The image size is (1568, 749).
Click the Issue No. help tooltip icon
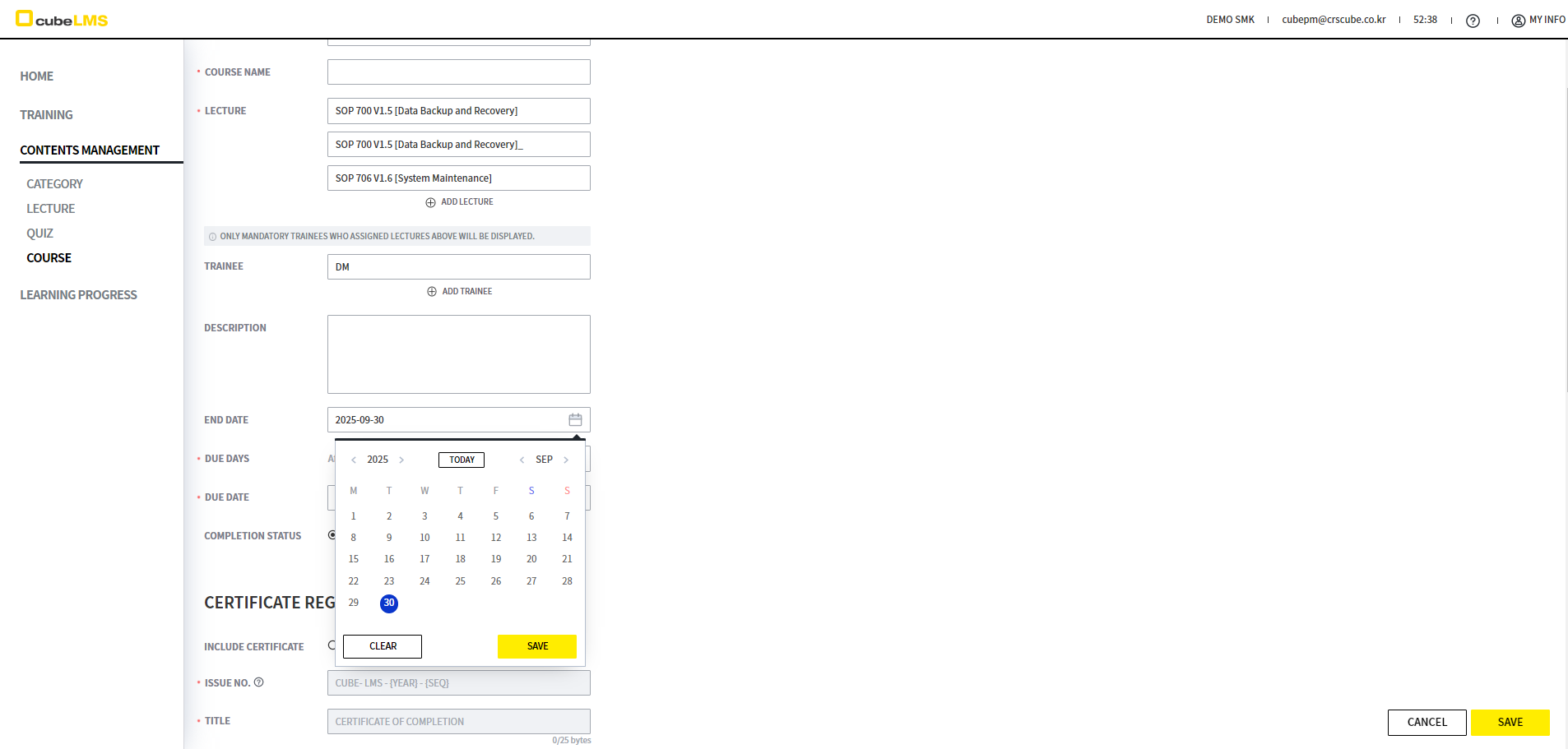258,682
